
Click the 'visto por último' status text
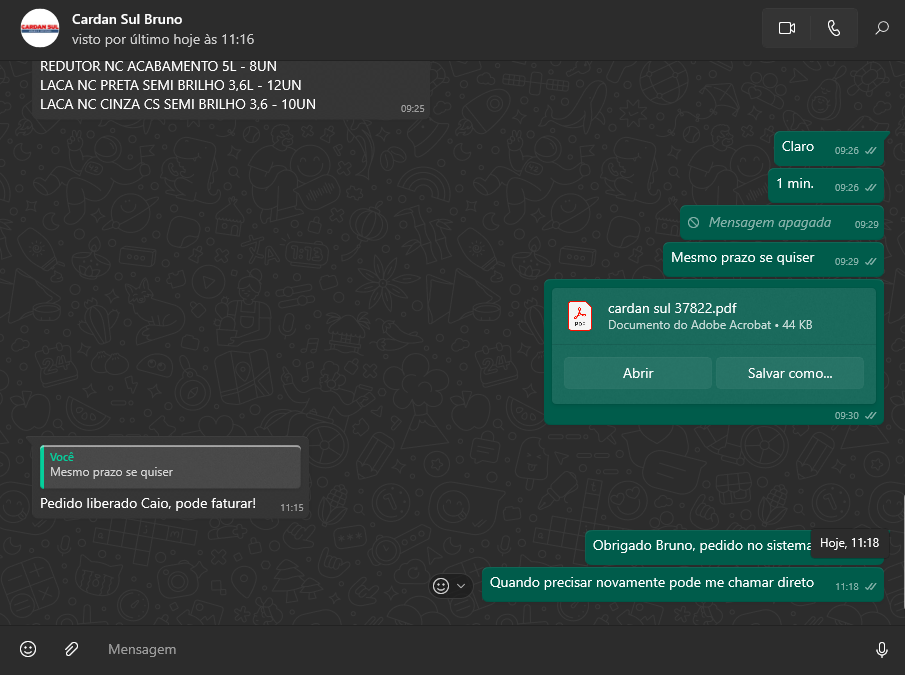tap(163, 39)
